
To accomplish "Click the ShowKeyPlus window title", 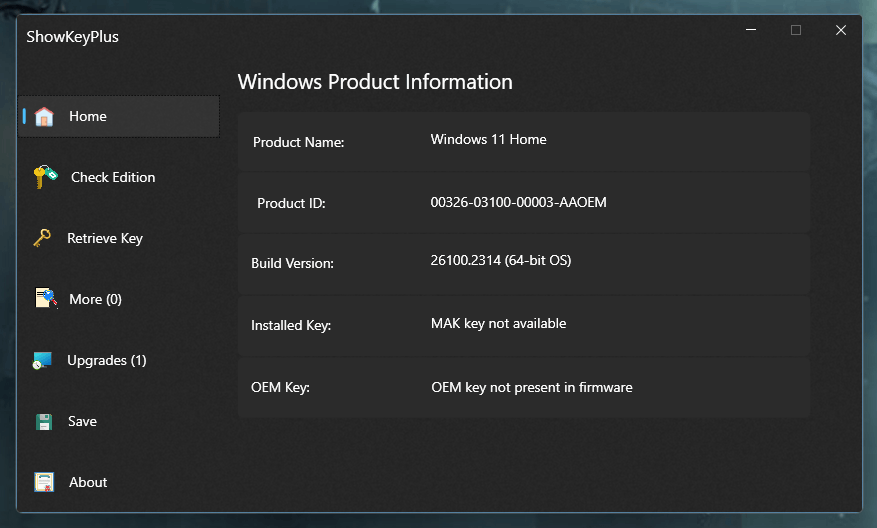I will (x=73, y=37).
